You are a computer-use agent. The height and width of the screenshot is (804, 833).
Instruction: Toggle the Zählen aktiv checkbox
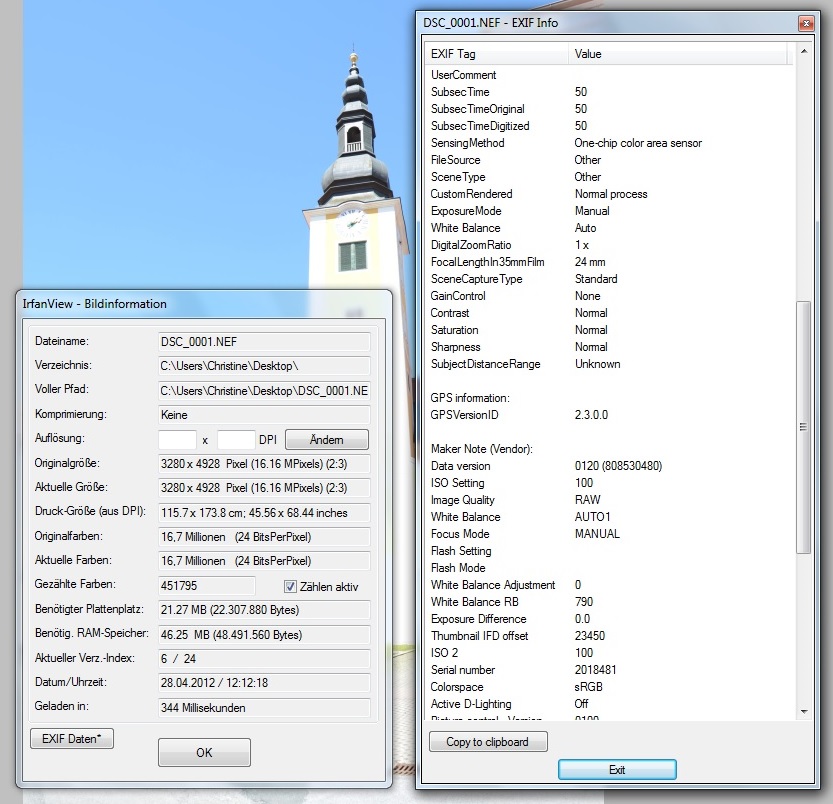point(291,586)
